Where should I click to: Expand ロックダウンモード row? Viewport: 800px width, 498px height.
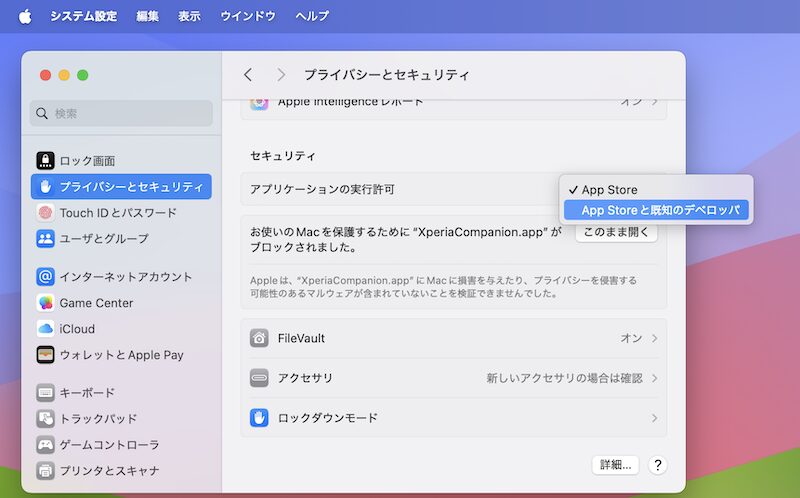pyautogui.click(x=654, y=418)
